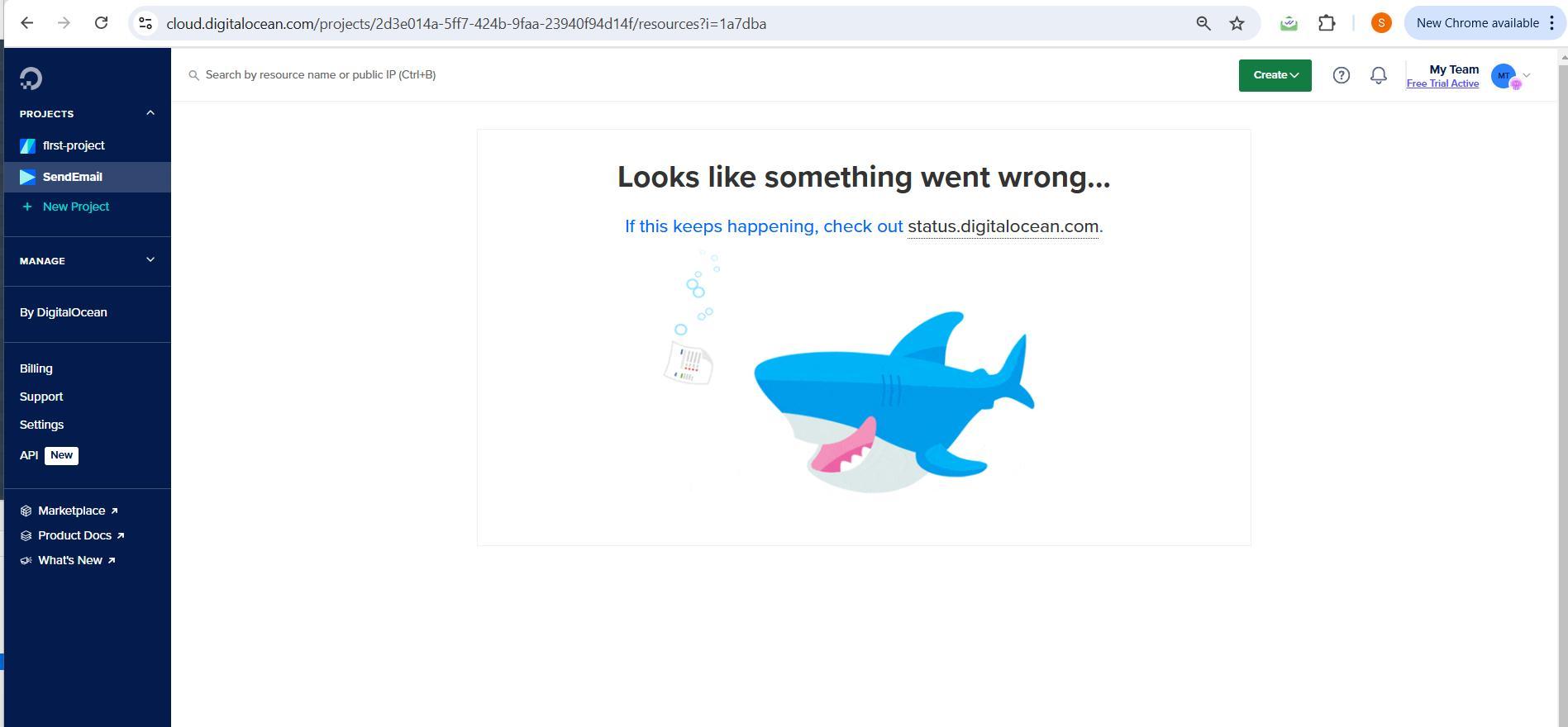1568x727 pixels.
Task: Click the MANAGE section heading
Action: pos(42,261)
